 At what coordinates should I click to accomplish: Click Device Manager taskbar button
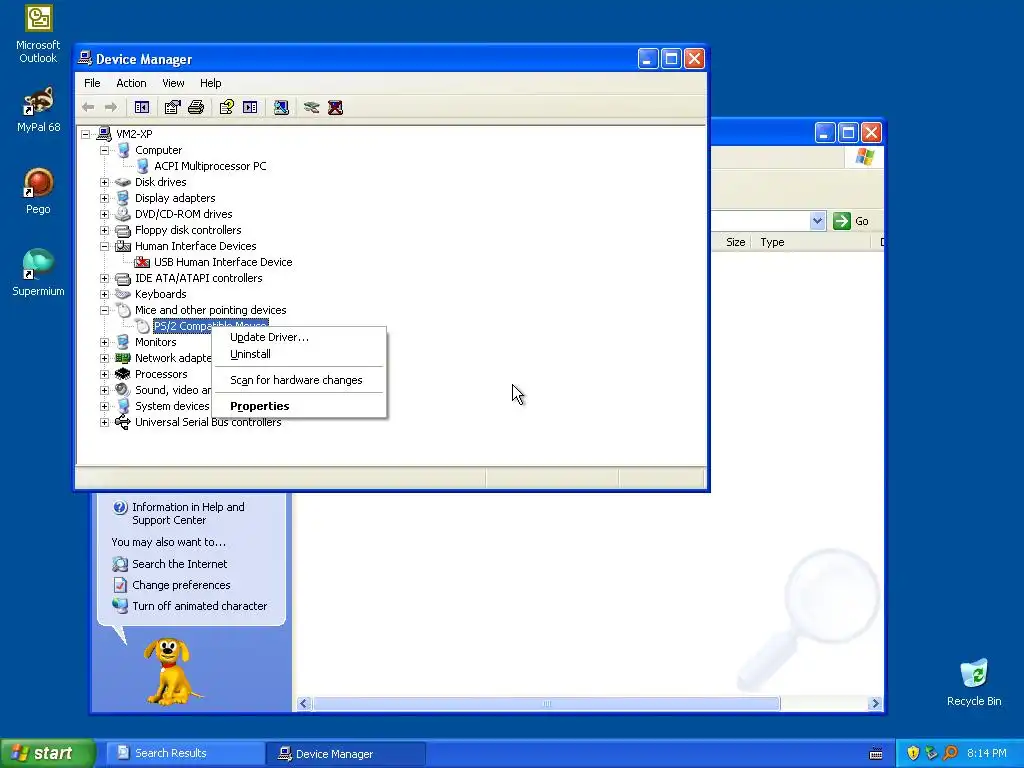click(x=346, y=754)
